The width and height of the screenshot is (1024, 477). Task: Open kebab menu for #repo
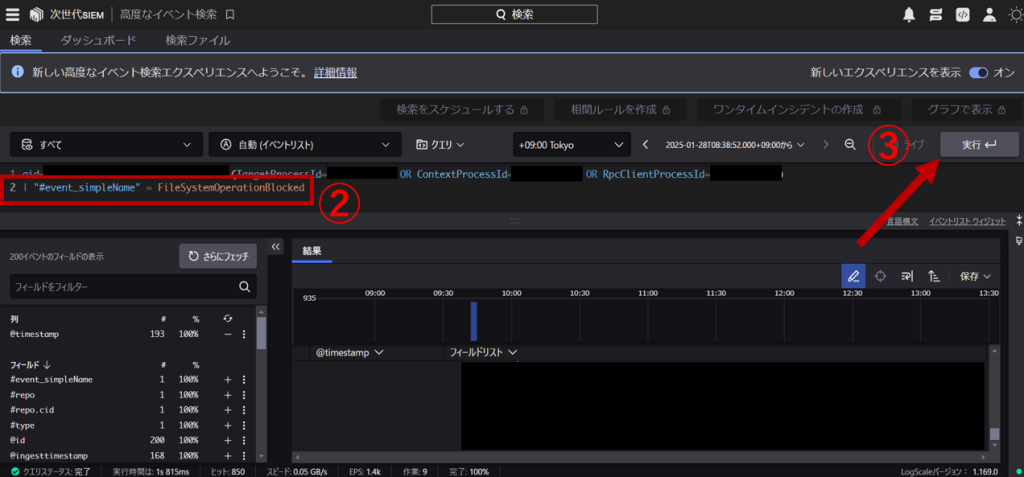coord(244,395)
